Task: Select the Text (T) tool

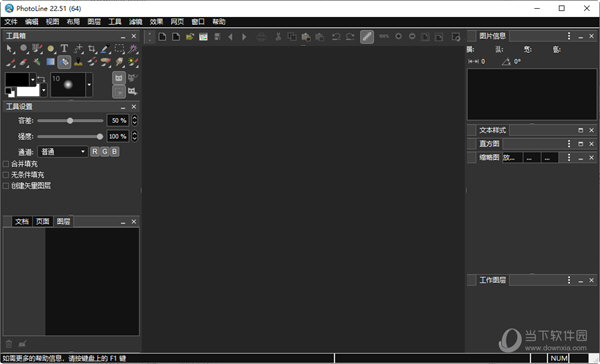Action: (x=64, y=49)
